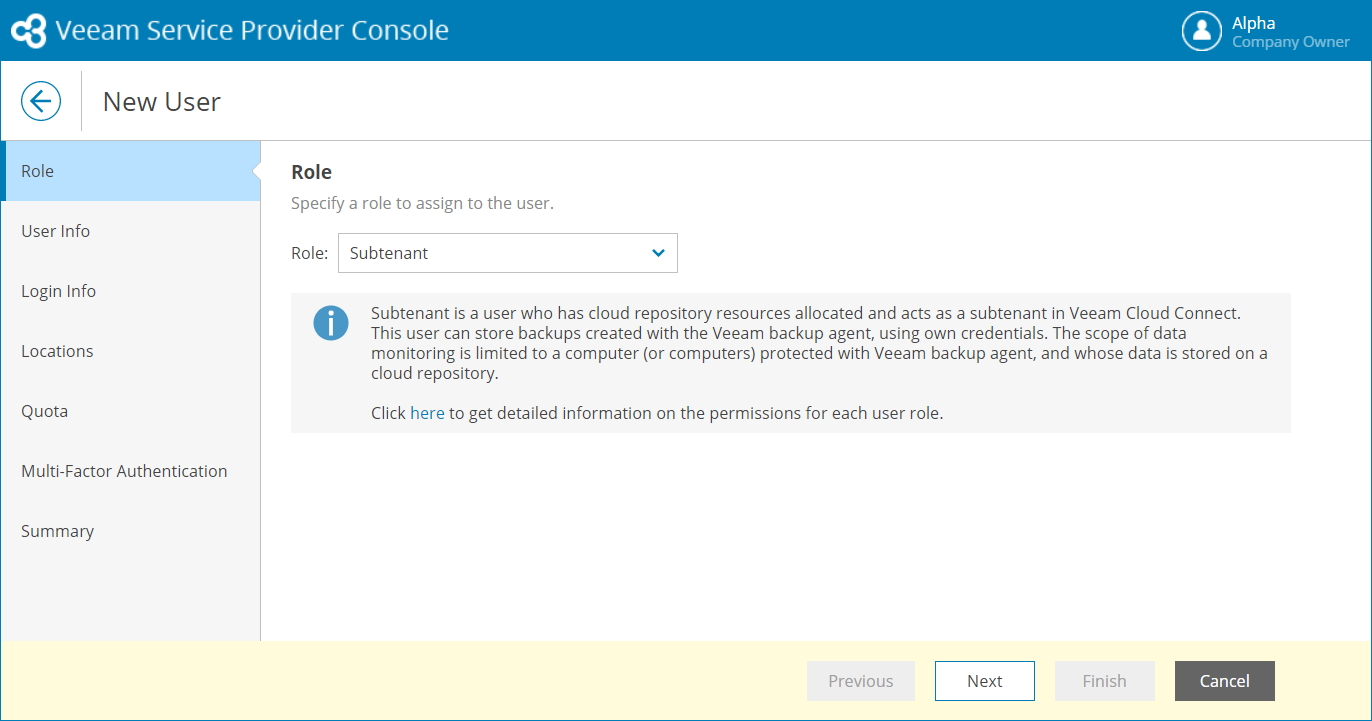Click the Veeam logo icon
The image size is (1372, 721).
click(x=28, y=31)
